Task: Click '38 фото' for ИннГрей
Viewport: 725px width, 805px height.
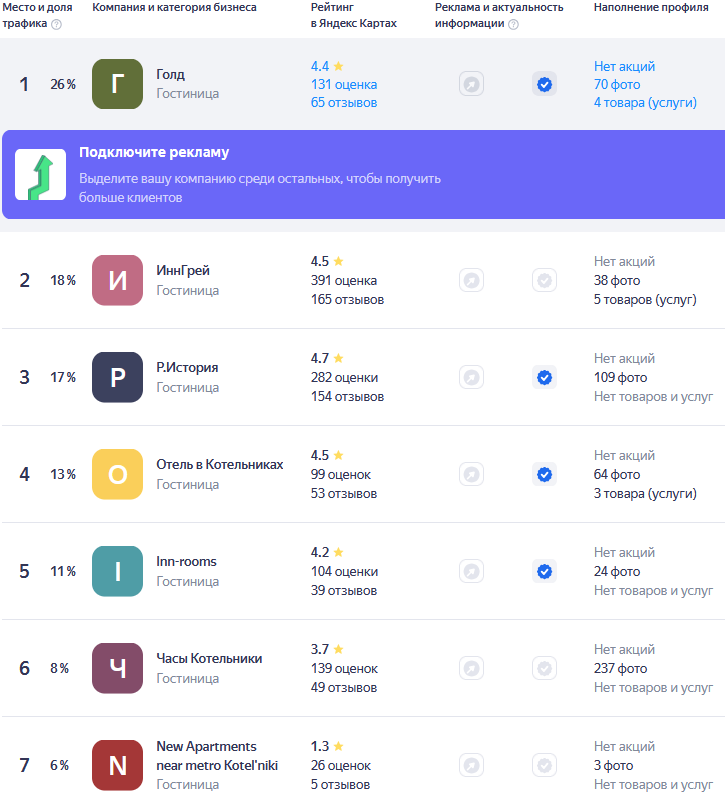Action: click(x=617, y=280)
